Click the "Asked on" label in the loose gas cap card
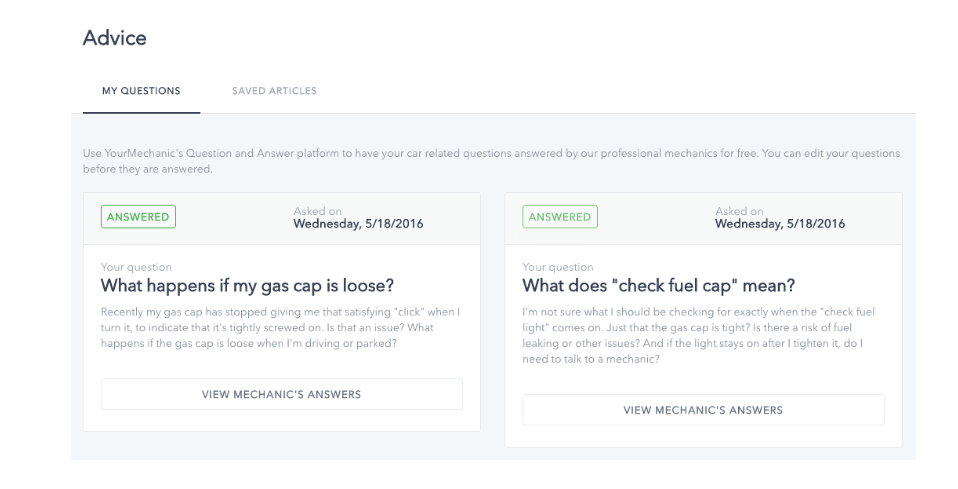Viewport: 958px width, 489px height. point(317,211)
